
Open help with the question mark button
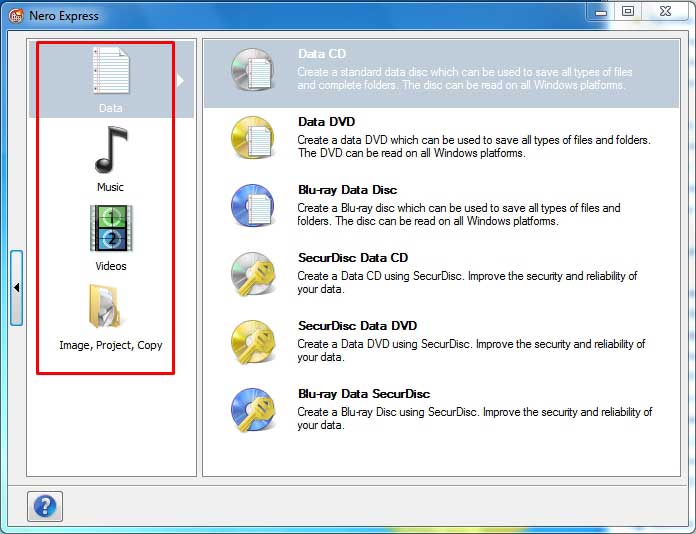(x=45, y=506)
